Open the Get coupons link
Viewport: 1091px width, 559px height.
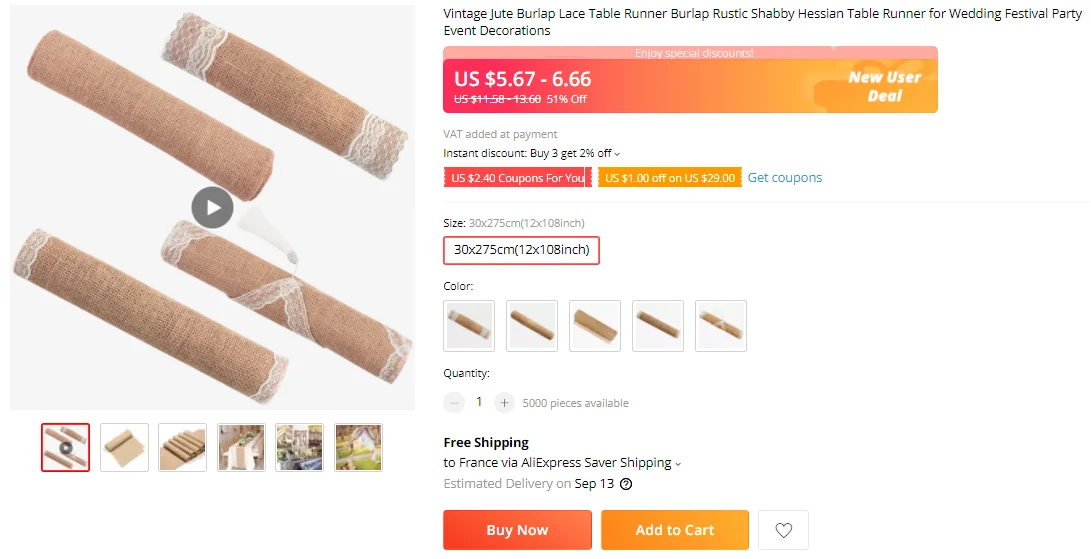point(785,178)
